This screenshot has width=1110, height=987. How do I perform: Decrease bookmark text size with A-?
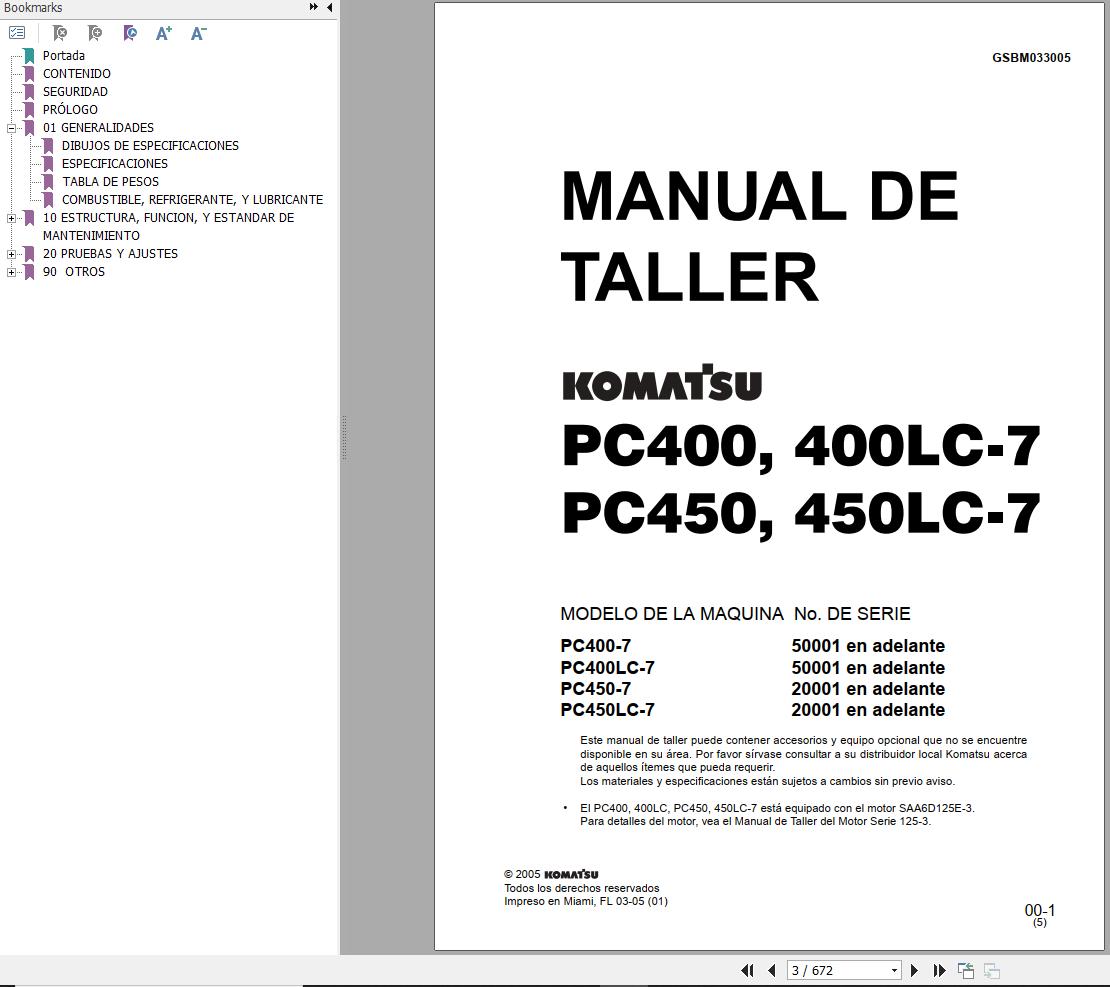click(198, 33)
